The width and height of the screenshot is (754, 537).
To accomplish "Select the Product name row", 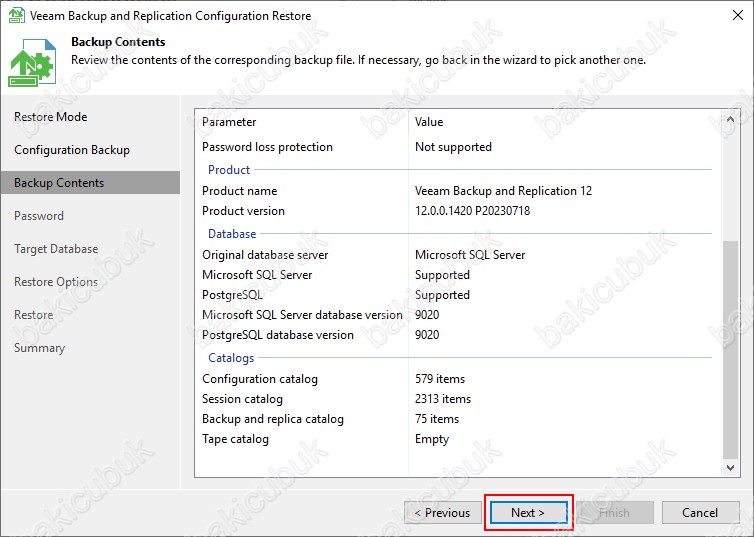I will coord(457,191).
